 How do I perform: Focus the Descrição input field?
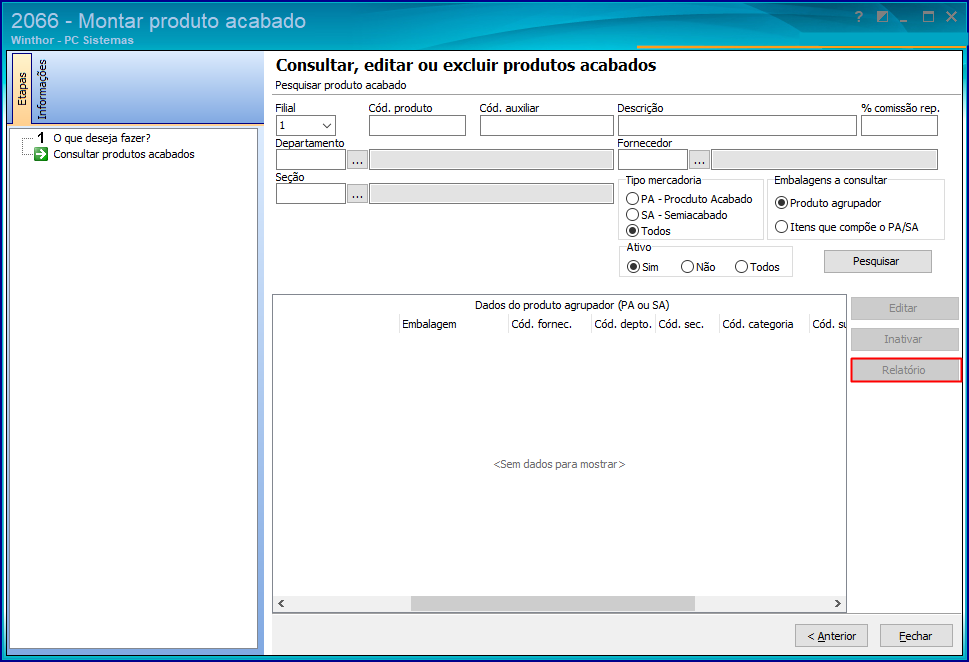[737, 125]
